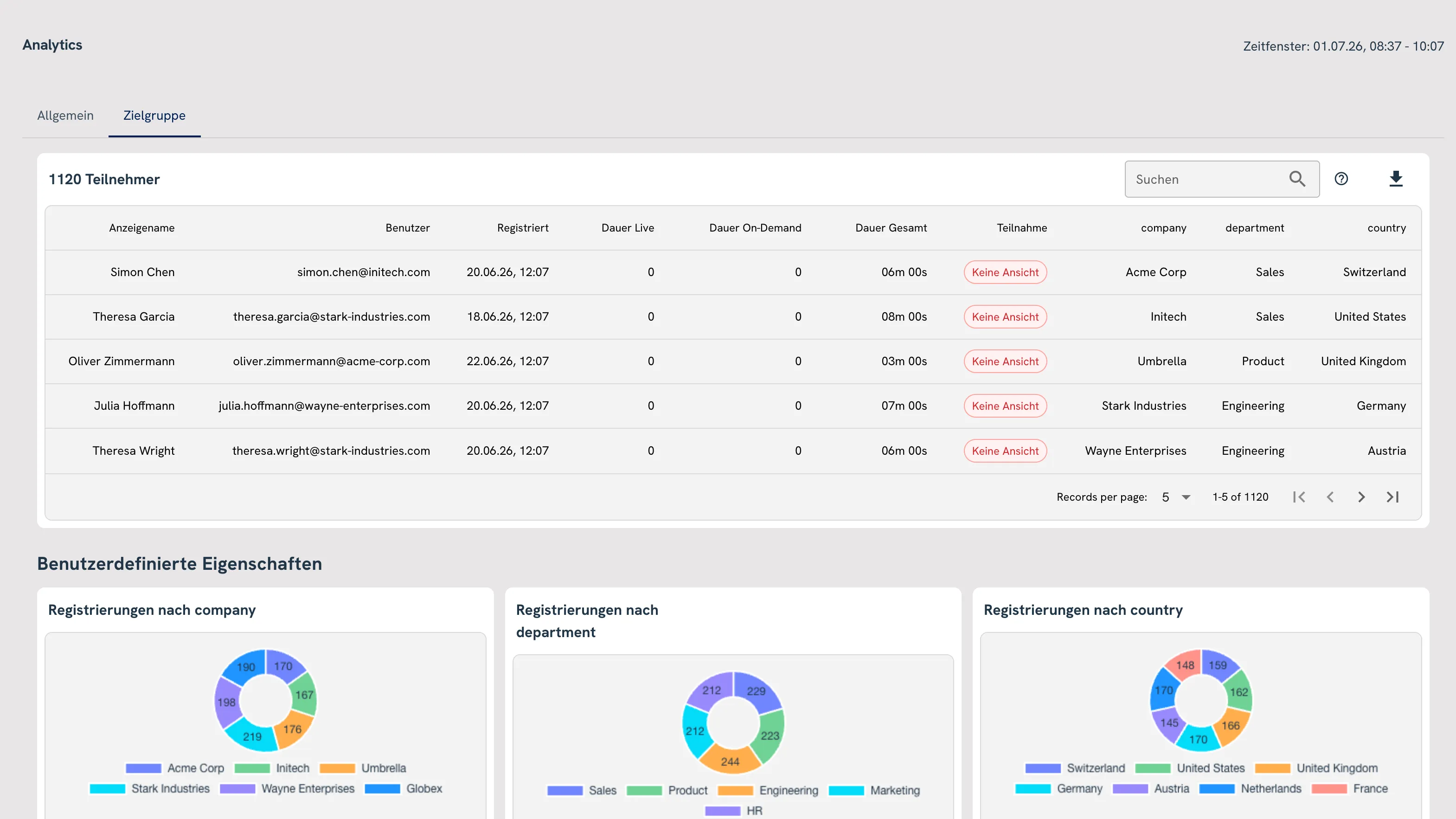Jump to last page of records
1456x819 pixels.
click(x=1393, y=497)
